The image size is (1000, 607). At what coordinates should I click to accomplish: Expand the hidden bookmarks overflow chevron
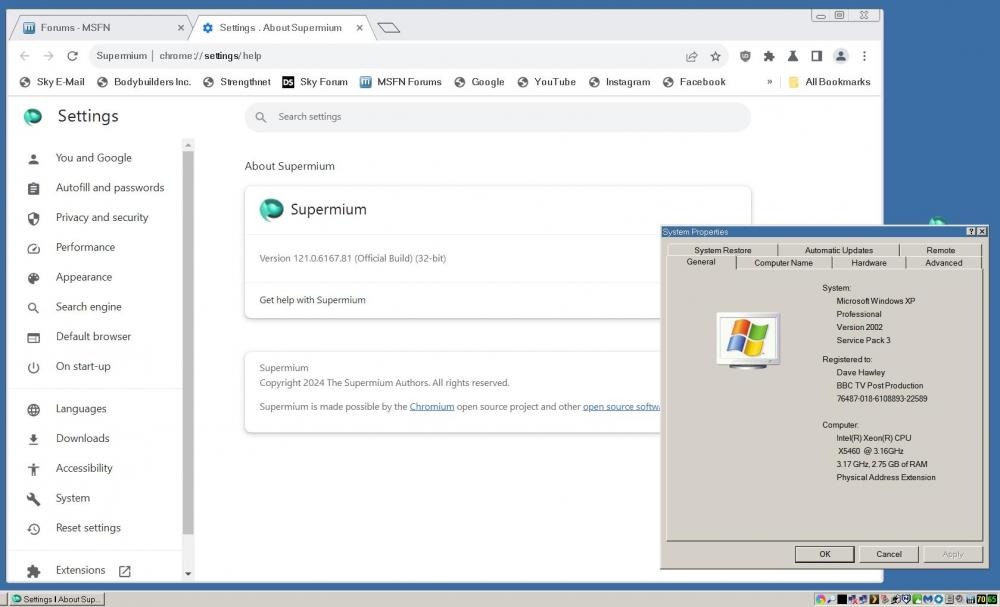[x=769, y=82]
